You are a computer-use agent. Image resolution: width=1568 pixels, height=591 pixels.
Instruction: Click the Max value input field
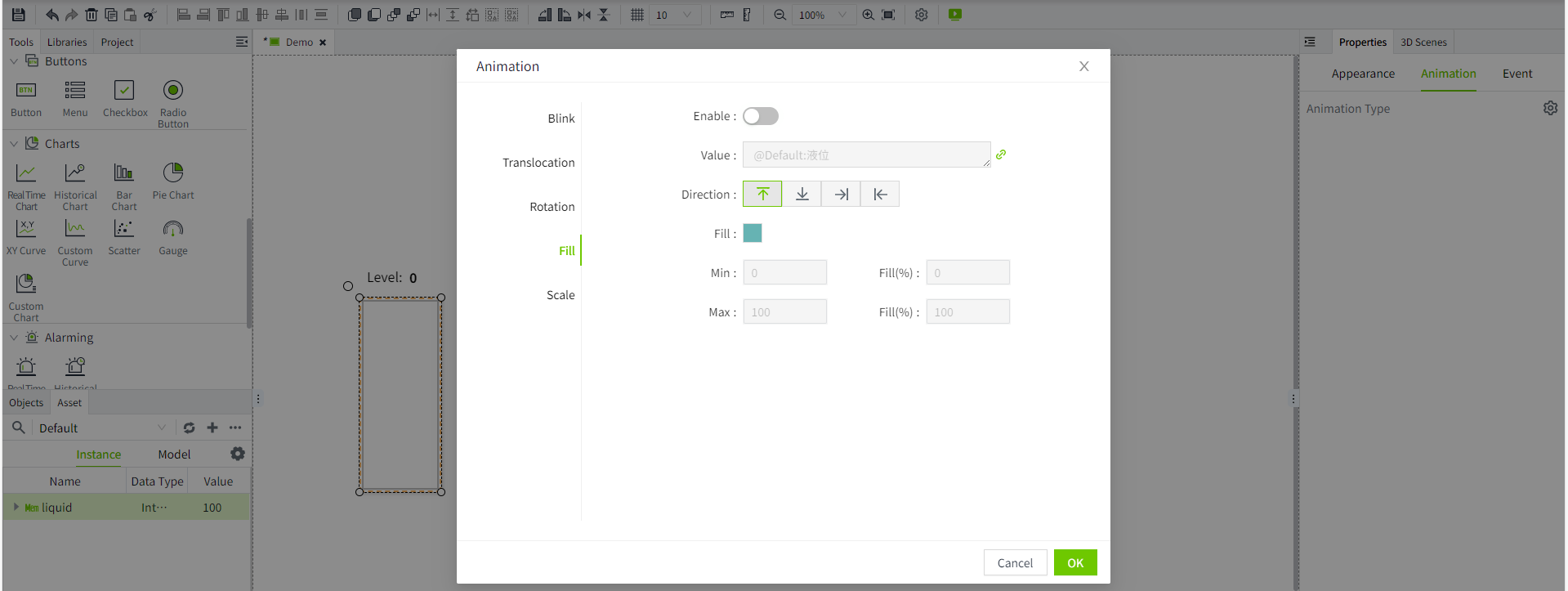pyautogui.click(x=784, y=312)
